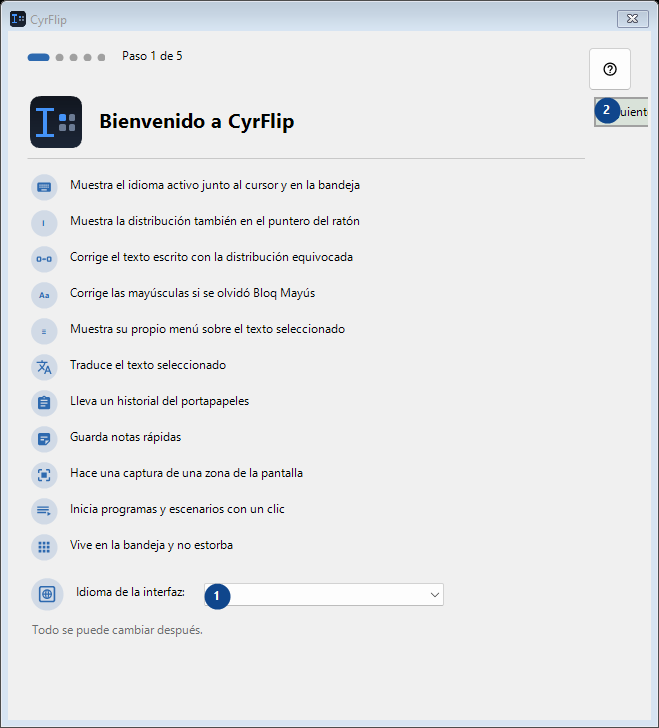This screenshot has width=659, height=728.
Task: Close the CyrFlip window
Action: coord(633,19)
